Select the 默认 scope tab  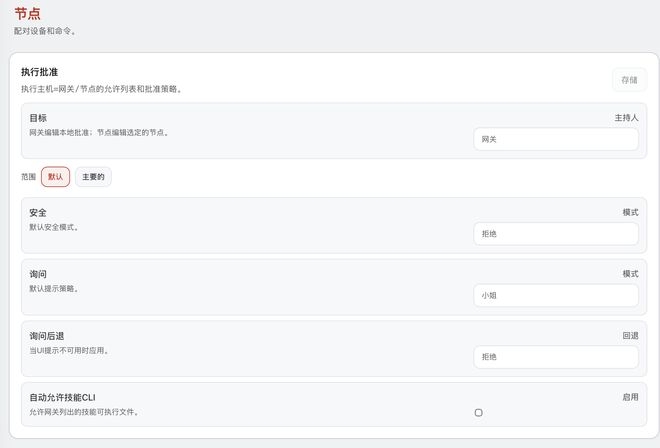click(56, 177)
